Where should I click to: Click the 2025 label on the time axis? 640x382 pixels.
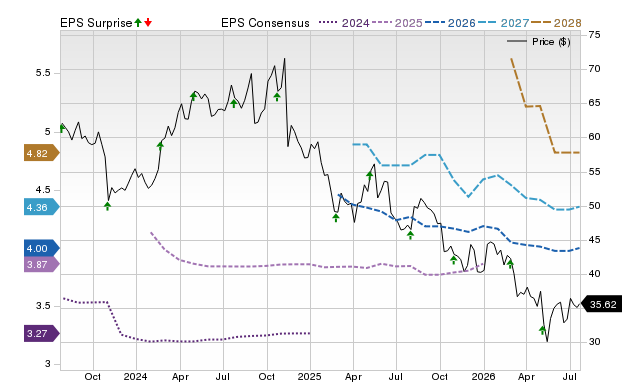pyautogui.click(x=309, y=376)
